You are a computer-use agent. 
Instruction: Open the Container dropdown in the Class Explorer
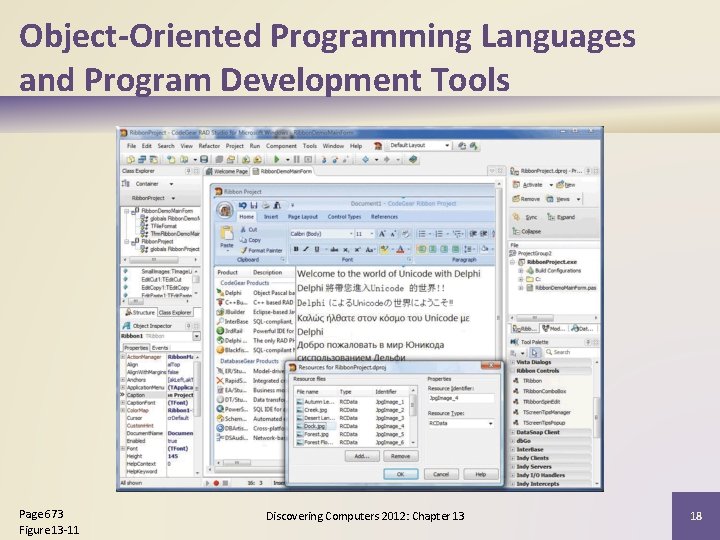coord(171,184)
